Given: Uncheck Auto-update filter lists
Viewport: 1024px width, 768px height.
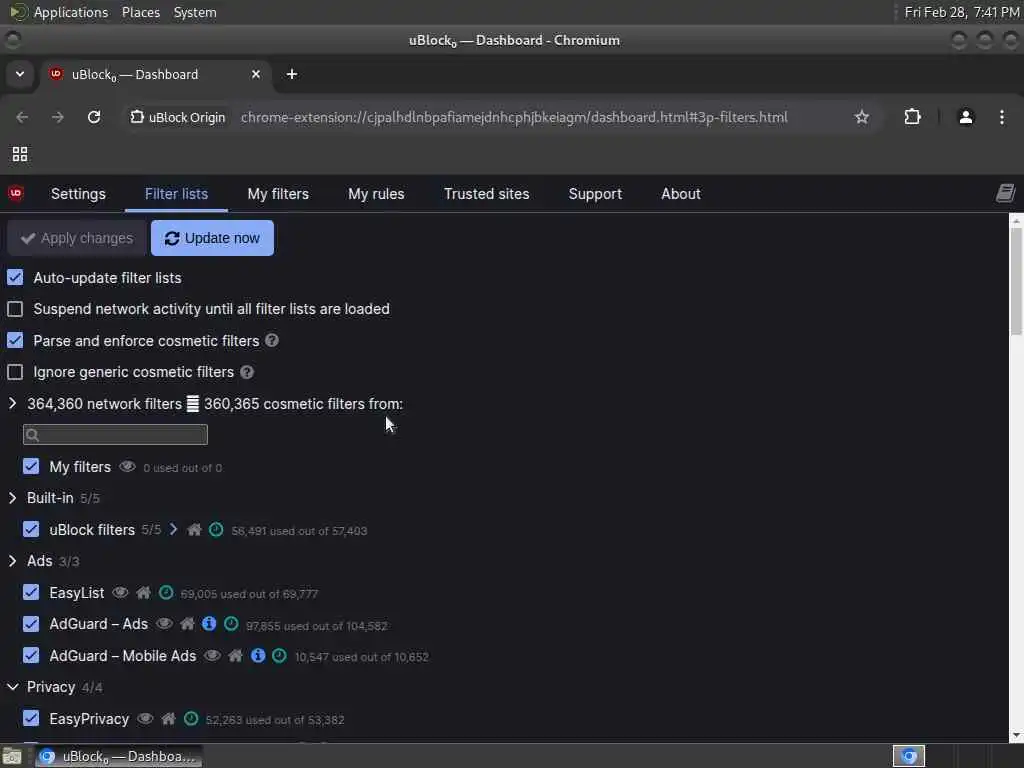Looking at the screenshot, I should pyautogui.click(x=15, y=278).
